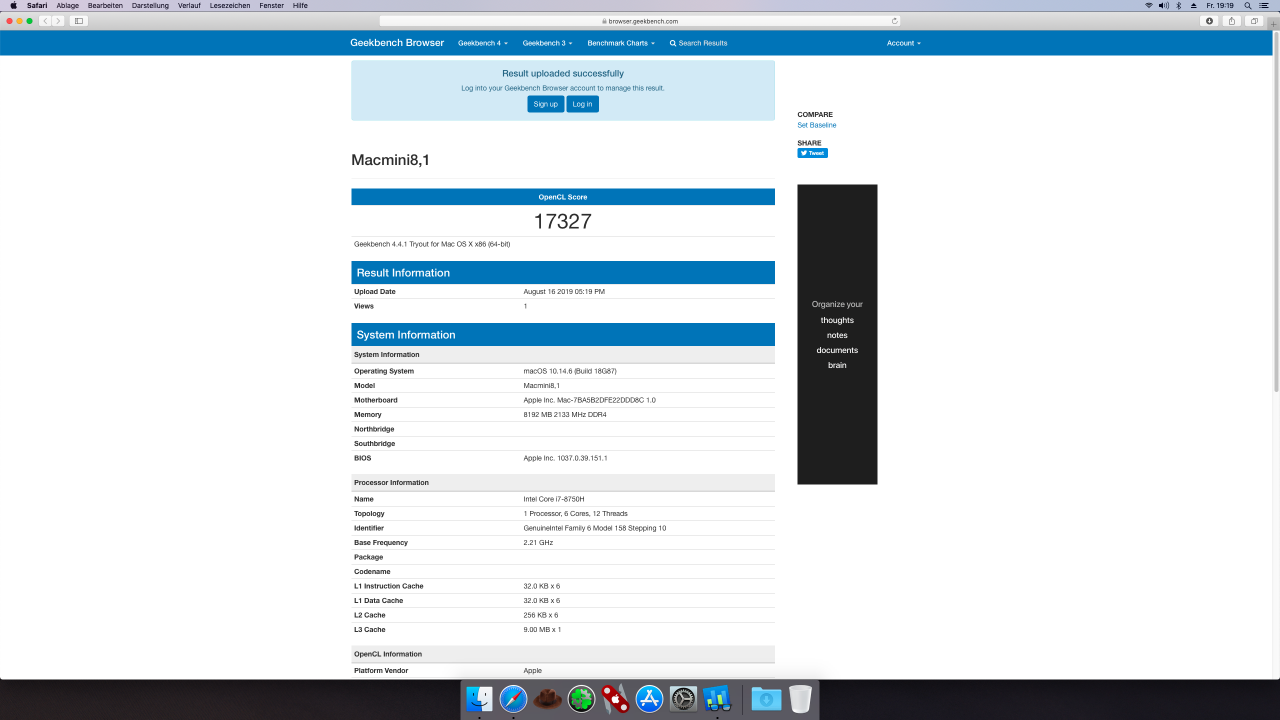Click the Macmini8,1 page heading
This screenshot has height=720, width=1280.
point(391,160)
